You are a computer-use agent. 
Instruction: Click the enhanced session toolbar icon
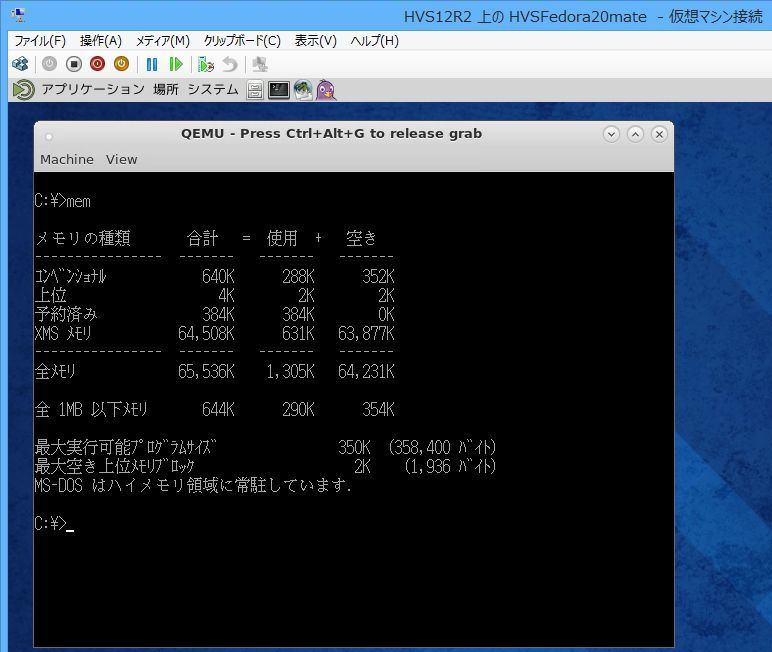coord(259,64)
